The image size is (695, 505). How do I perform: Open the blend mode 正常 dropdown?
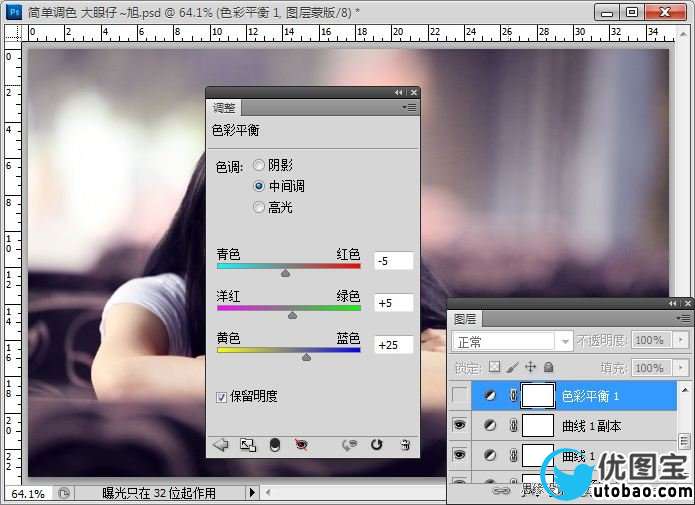tap(512, 341)
